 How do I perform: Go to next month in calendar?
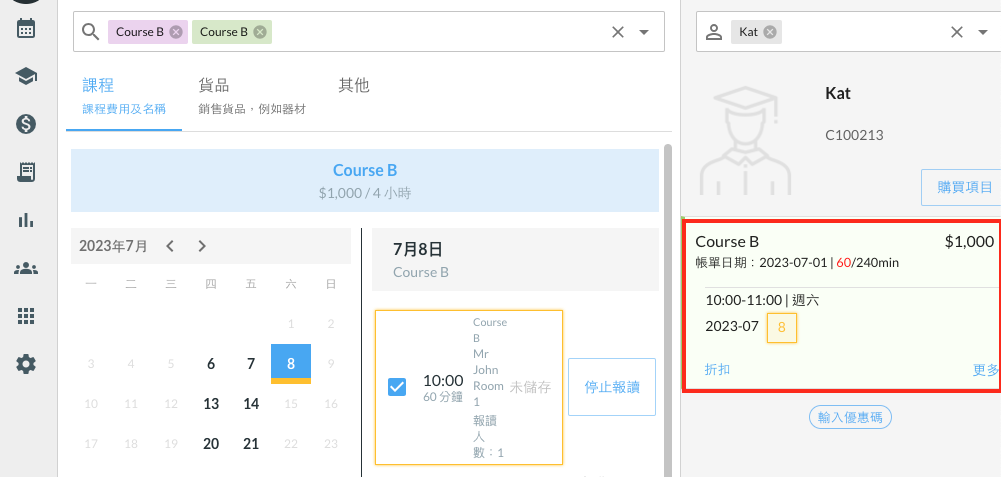[202, 246]
